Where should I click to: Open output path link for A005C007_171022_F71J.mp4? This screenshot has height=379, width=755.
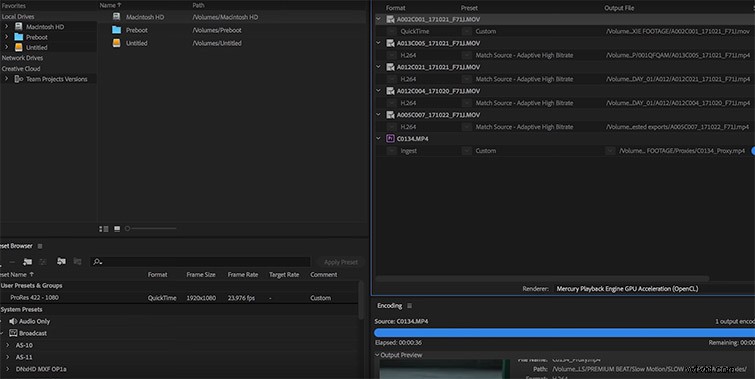pyautogui.click(x=678, y=127)
